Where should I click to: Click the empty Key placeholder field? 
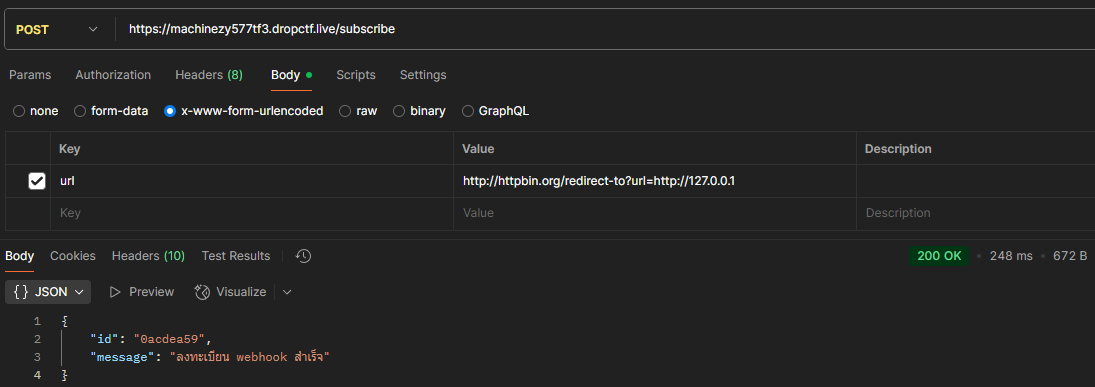coord(251,213)
